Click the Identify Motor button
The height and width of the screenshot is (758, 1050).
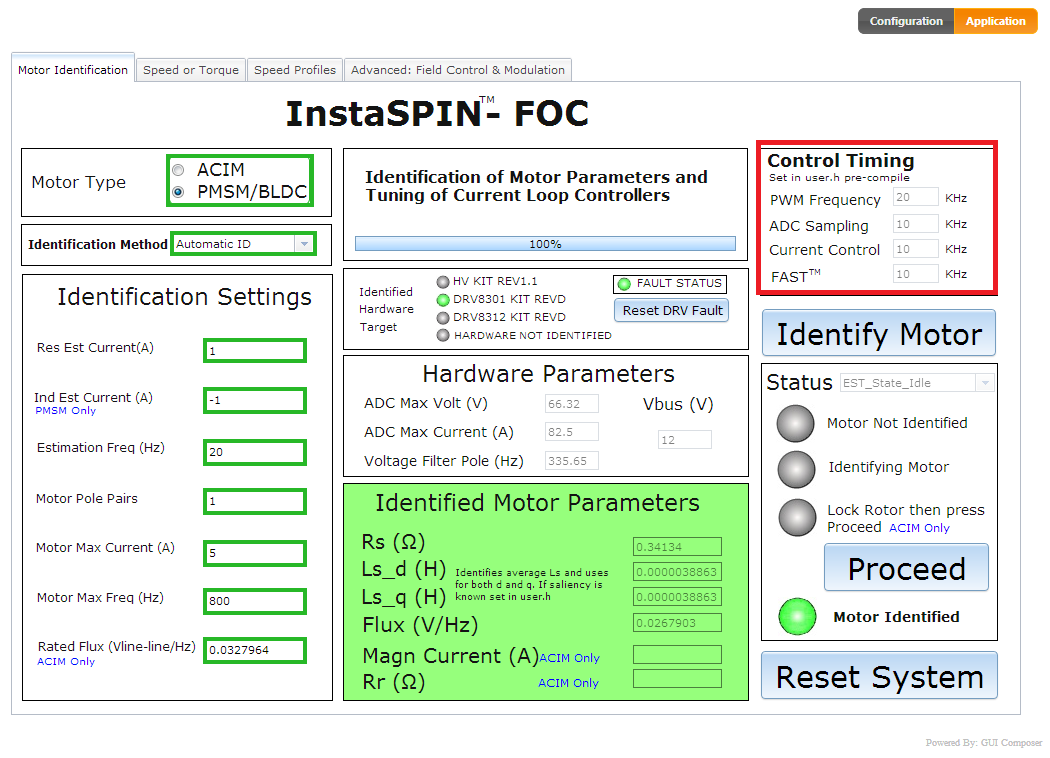(879, 333)
